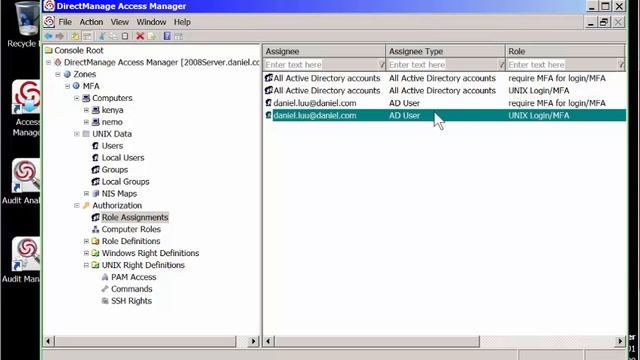Collapse the UNIX Right Definitions node
640x360 pixels.
(86, 265)
